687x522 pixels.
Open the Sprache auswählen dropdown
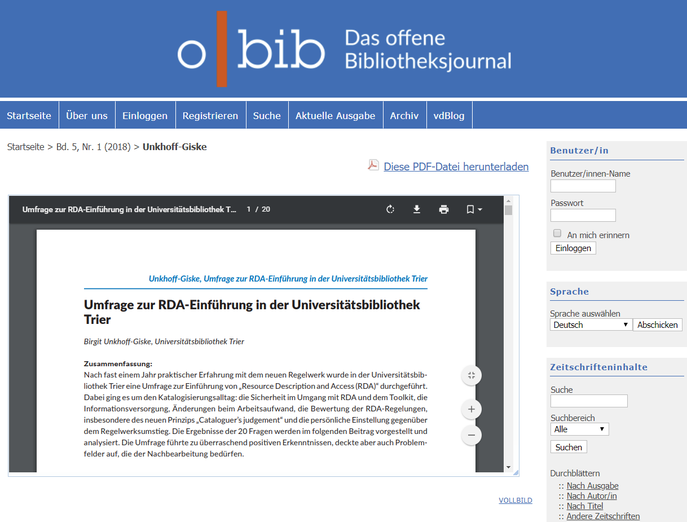[591, 325]
